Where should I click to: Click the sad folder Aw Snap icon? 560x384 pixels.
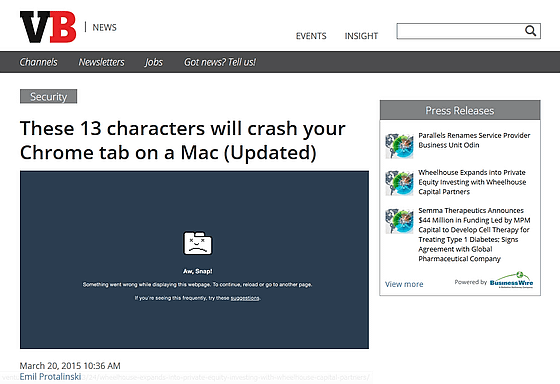(198, 243)
